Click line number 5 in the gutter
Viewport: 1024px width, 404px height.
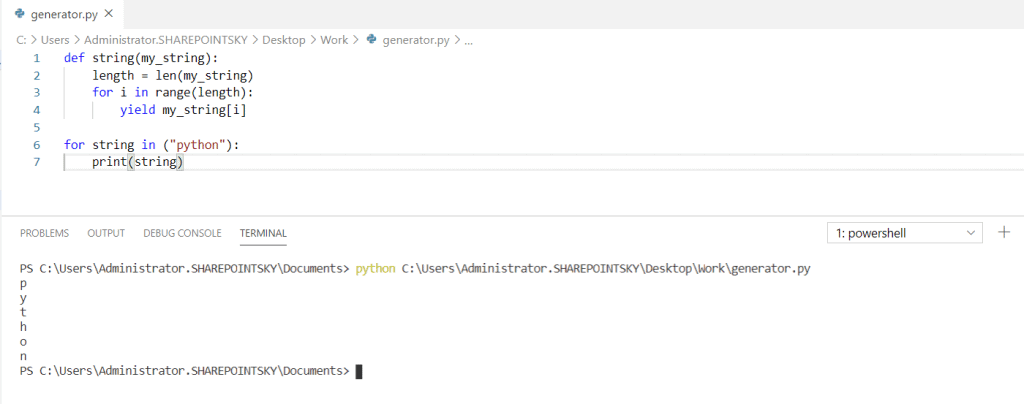(36, 128)
